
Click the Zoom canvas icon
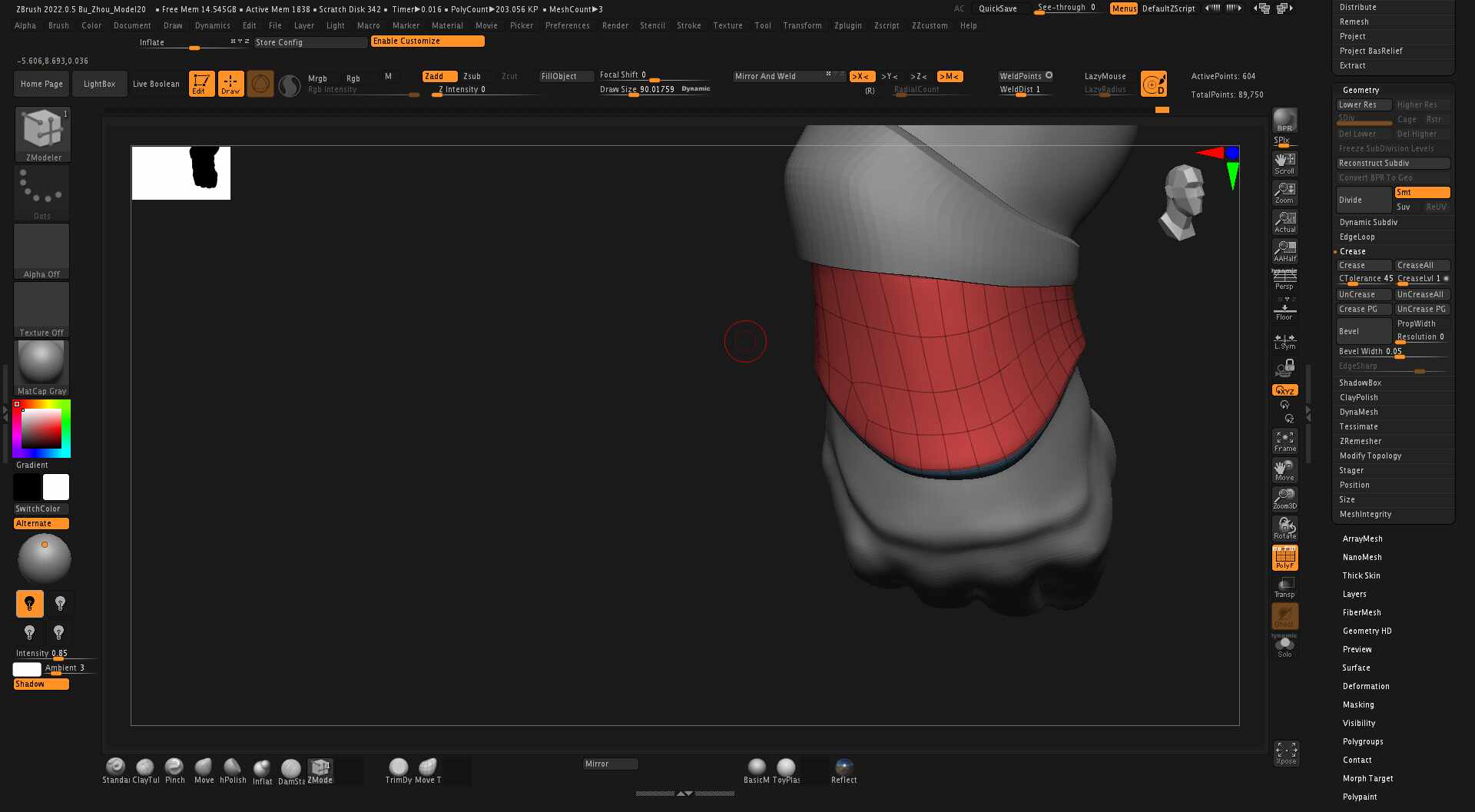coord(1284,192)
